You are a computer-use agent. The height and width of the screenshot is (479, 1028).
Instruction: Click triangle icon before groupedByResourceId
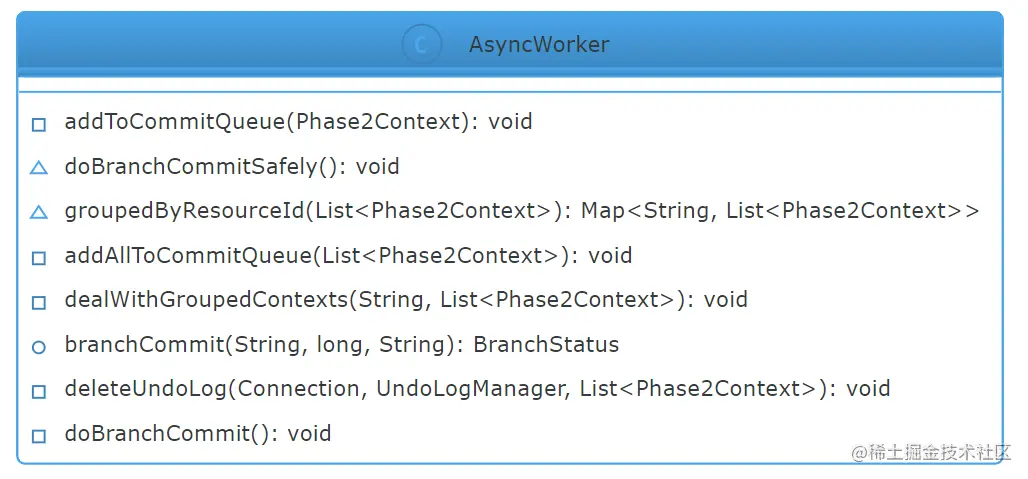[39, 212]
